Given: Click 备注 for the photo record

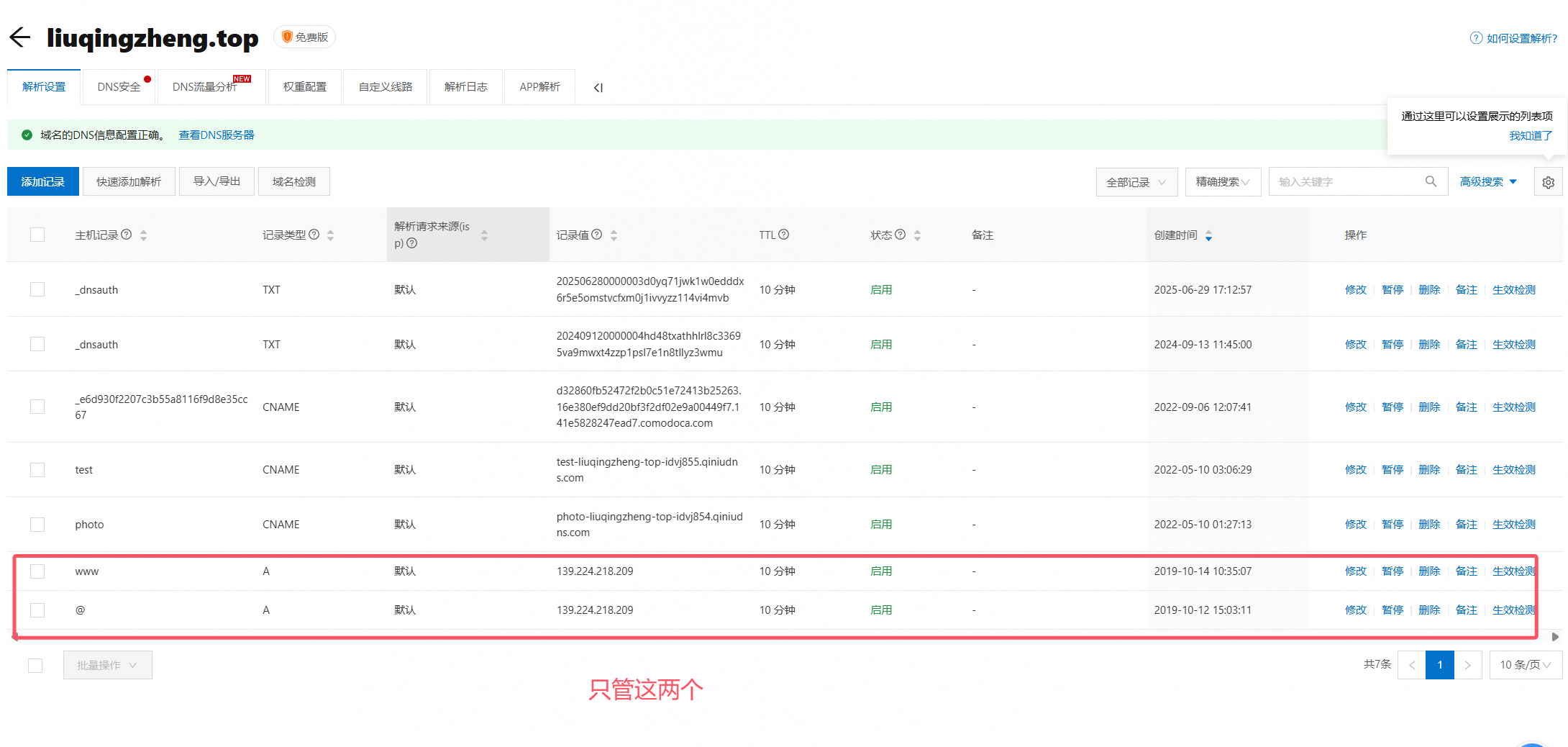Looking at the screenshot, I should (x=1466, y=524).
